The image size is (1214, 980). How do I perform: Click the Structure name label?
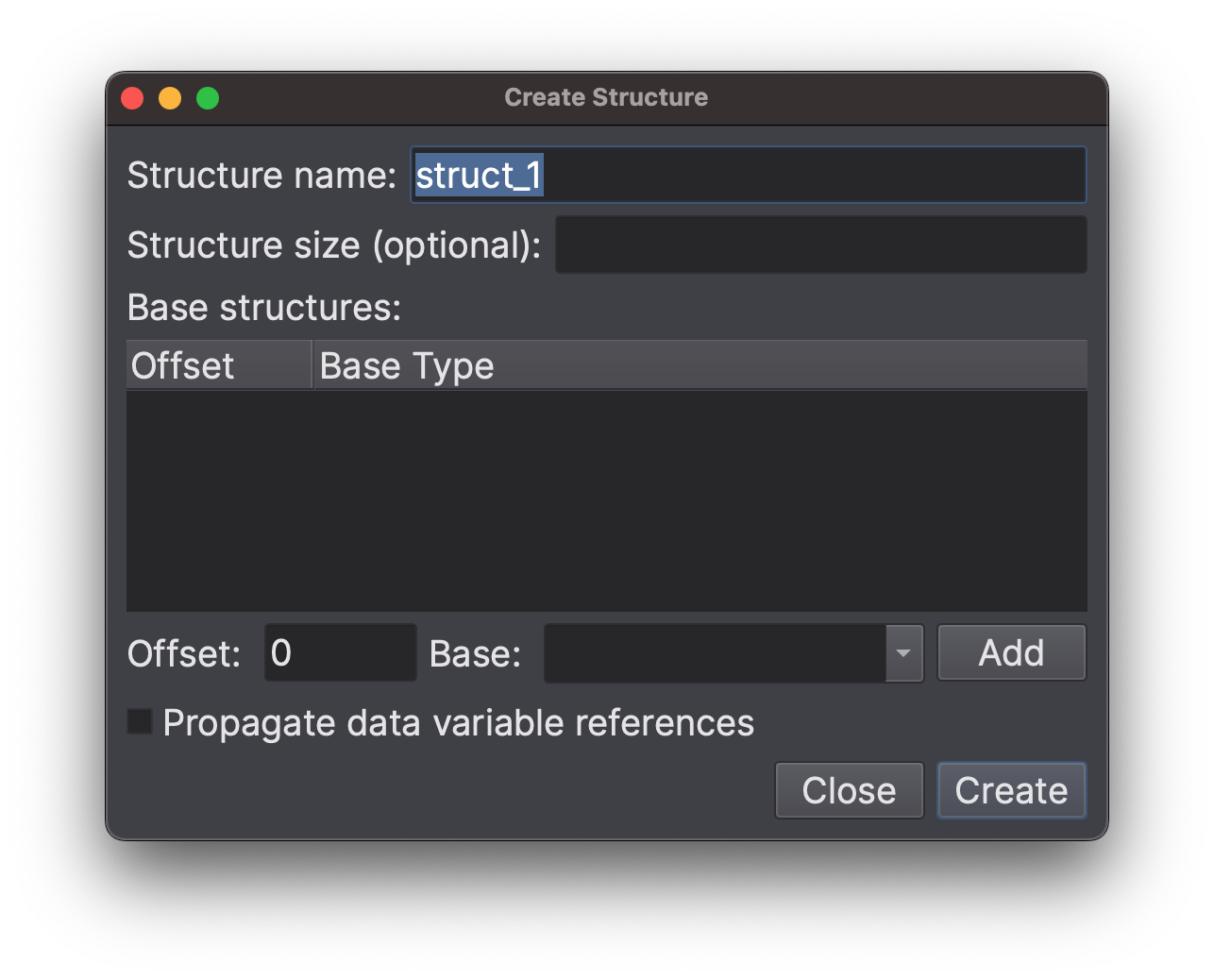point(262,176)
